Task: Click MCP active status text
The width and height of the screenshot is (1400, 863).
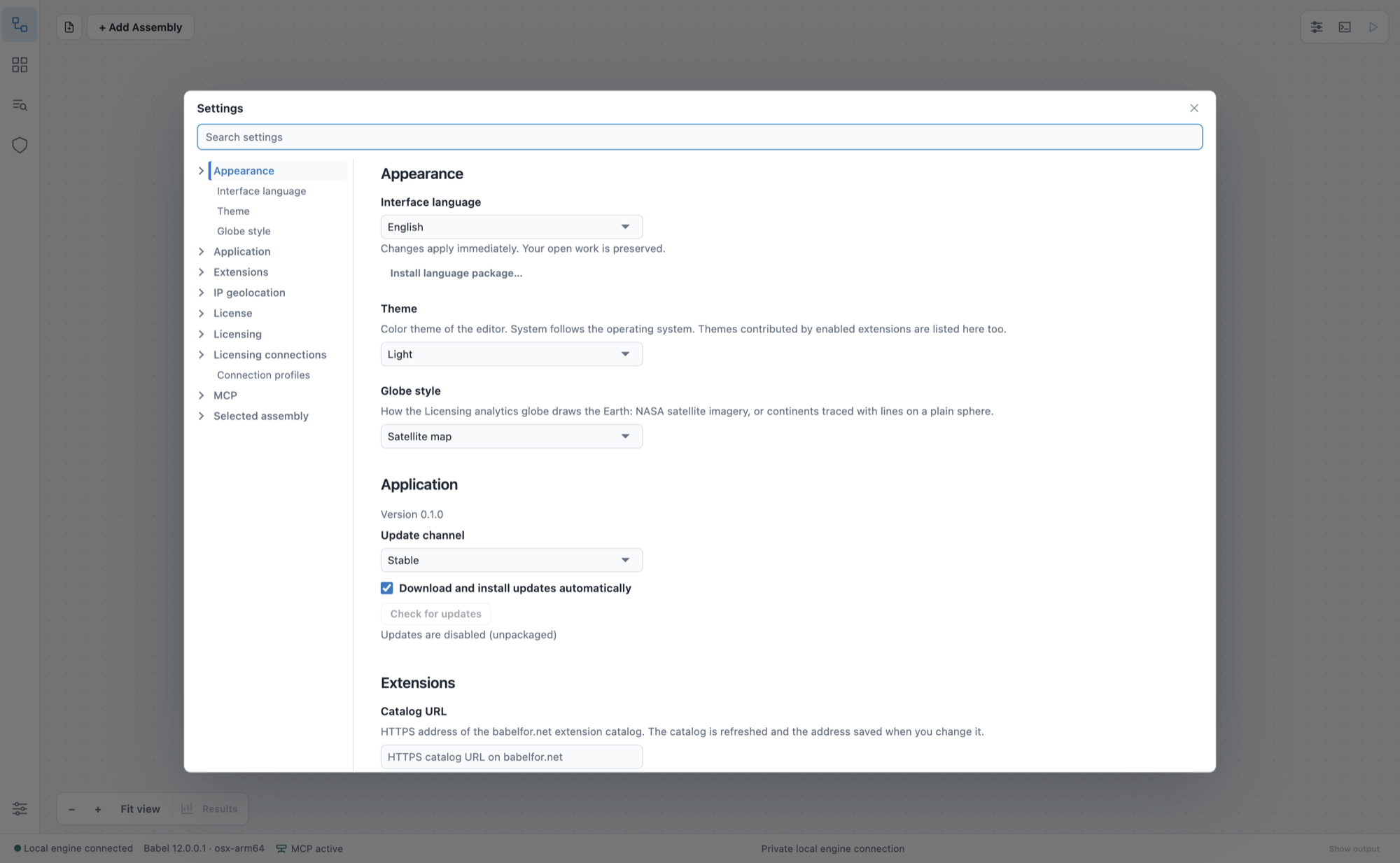Action: pyautogui.click(x=316, y=848)
